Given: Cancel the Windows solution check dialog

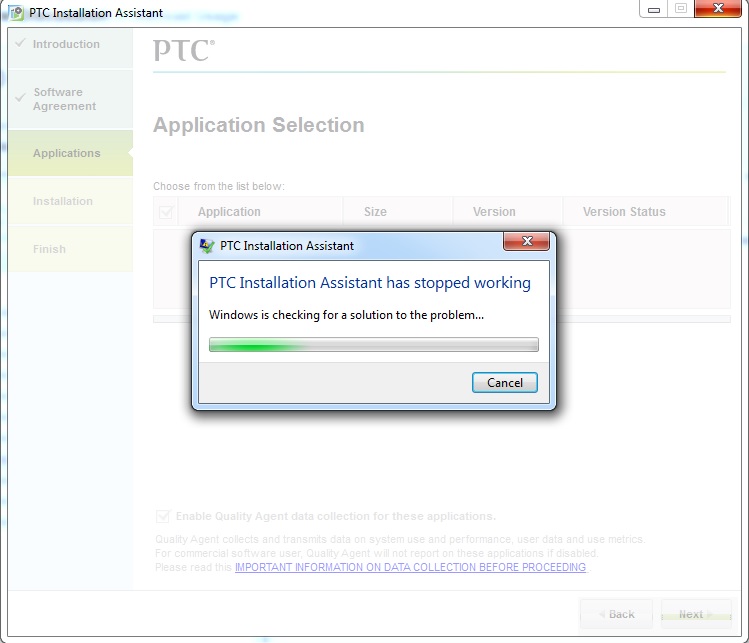Looking at the screenshot, I should 504,383.
